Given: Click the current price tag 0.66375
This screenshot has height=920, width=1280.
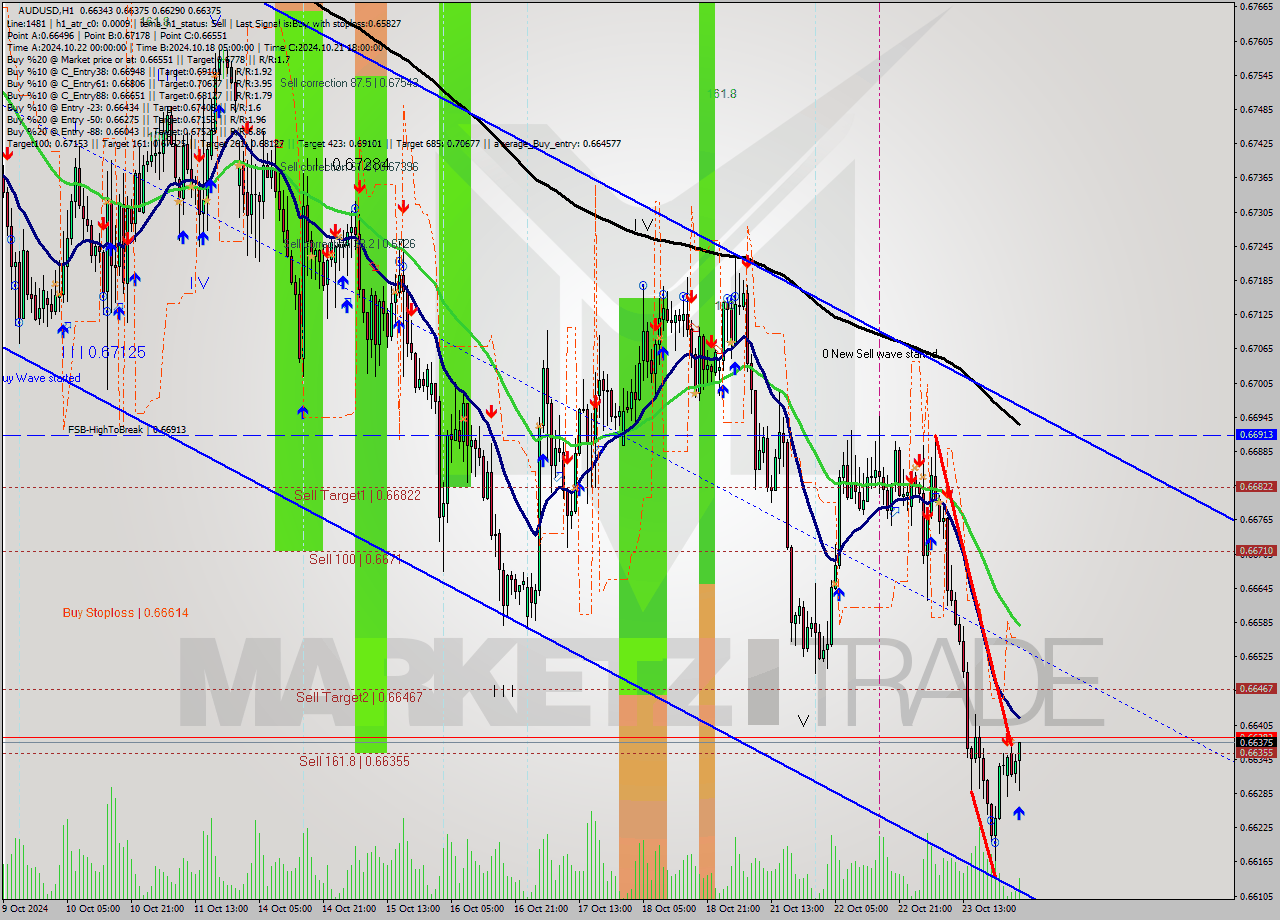Looking at the screenshot, I should [1256, 743].
